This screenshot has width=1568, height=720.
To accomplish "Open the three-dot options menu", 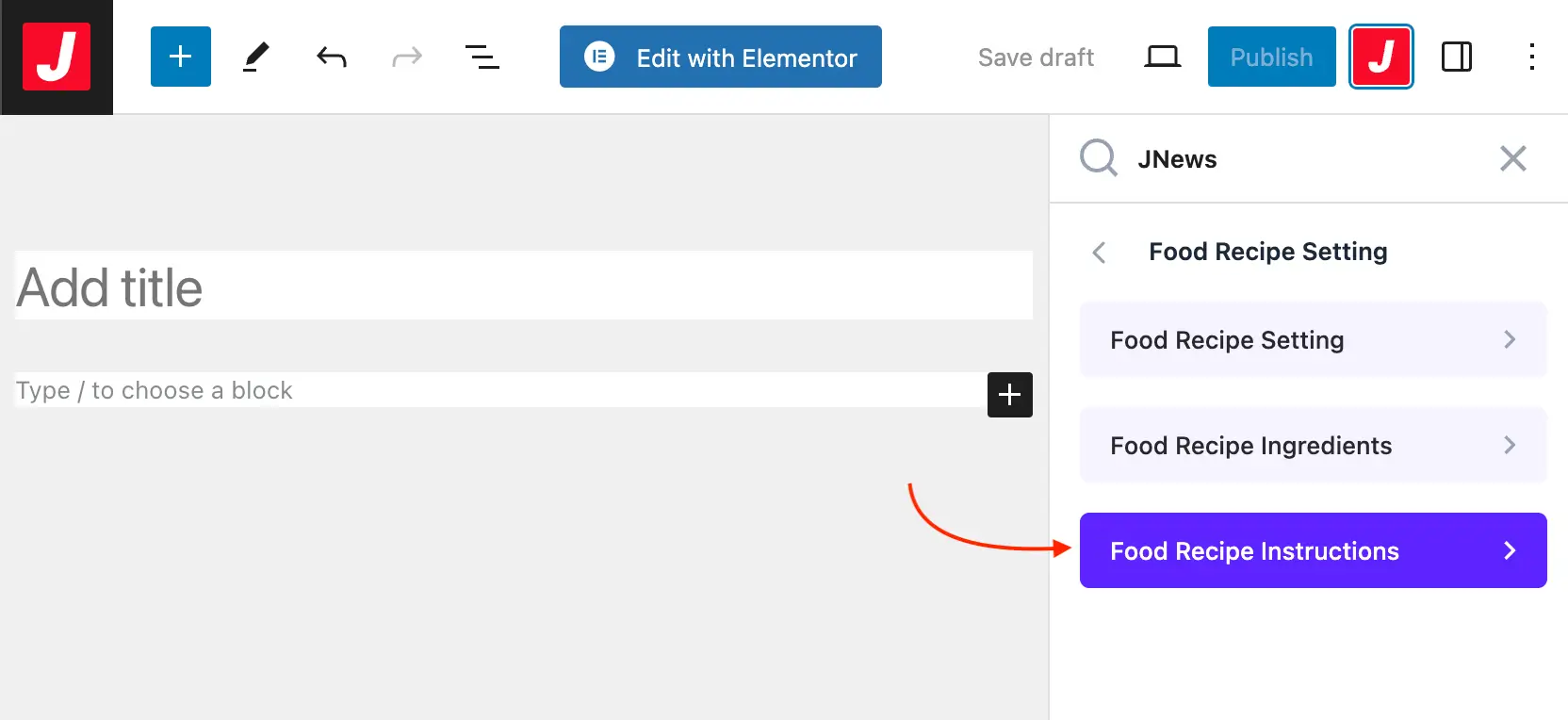I will tap(1532, 57).
